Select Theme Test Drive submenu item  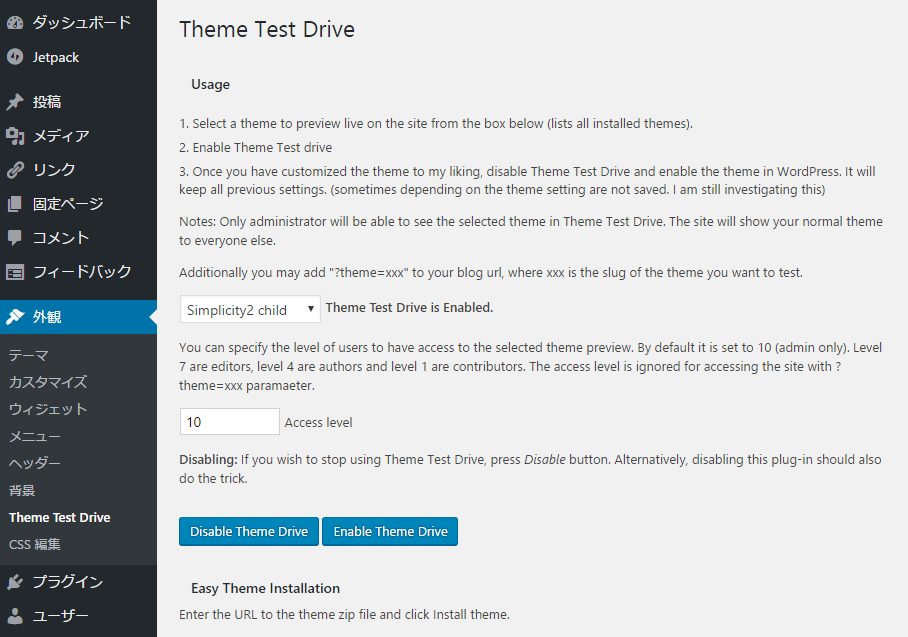tap(60, 517)
